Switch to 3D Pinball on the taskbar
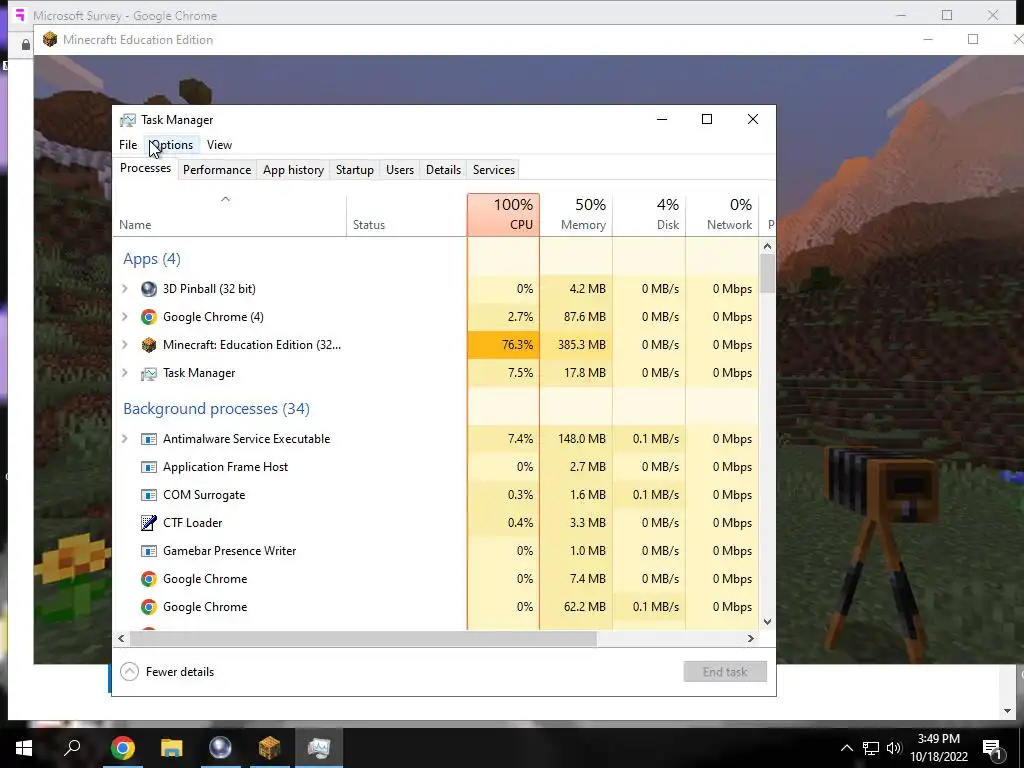Image resolution: width=1024 pixels, height=768 pixels. click(x=220, y=747)
